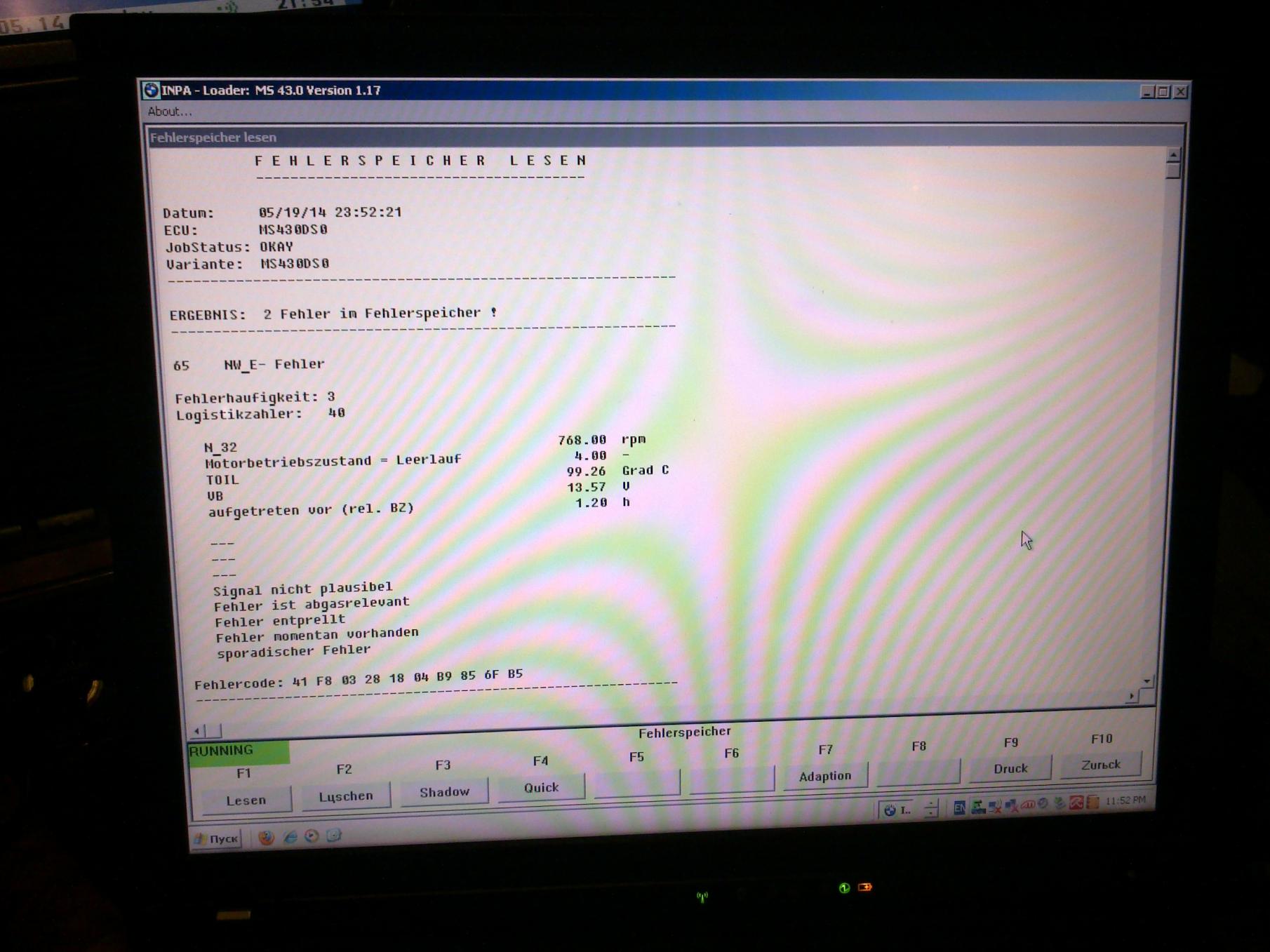Click the 'JobStatus: OKAY' line
Image resolution: width=1270 pixels, height=952 pixels.
[229, 247]
